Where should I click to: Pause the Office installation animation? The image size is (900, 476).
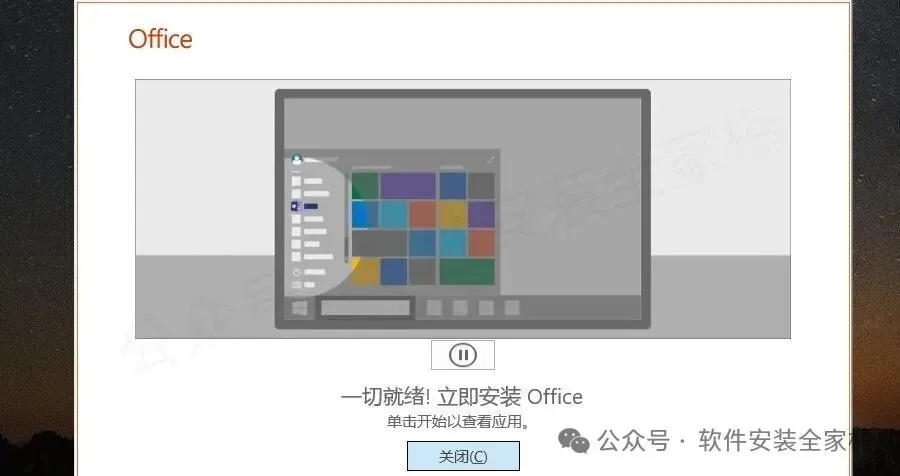463,355
